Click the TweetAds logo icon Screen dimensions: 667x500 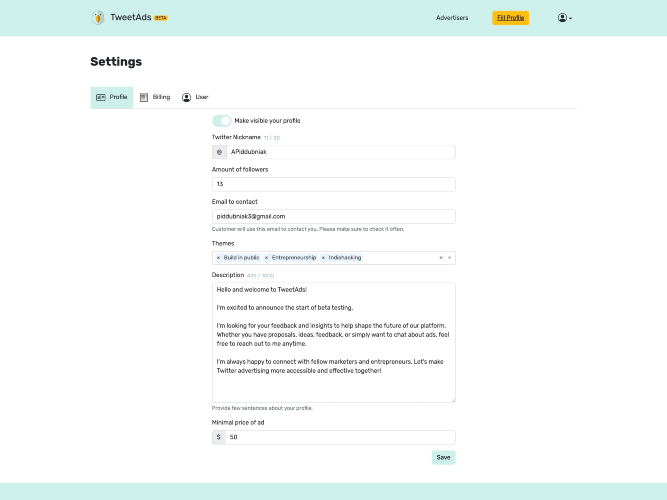pos(98,17)
